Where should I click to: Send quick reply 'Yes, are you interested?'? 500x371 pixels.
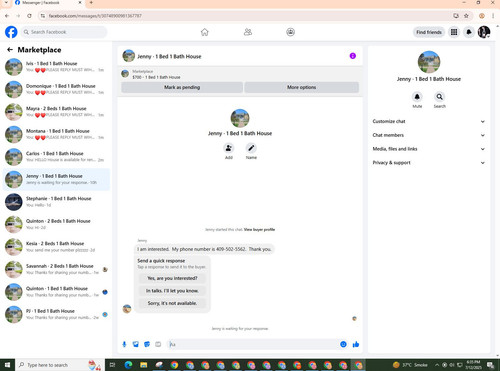click(x=172, y=278)
